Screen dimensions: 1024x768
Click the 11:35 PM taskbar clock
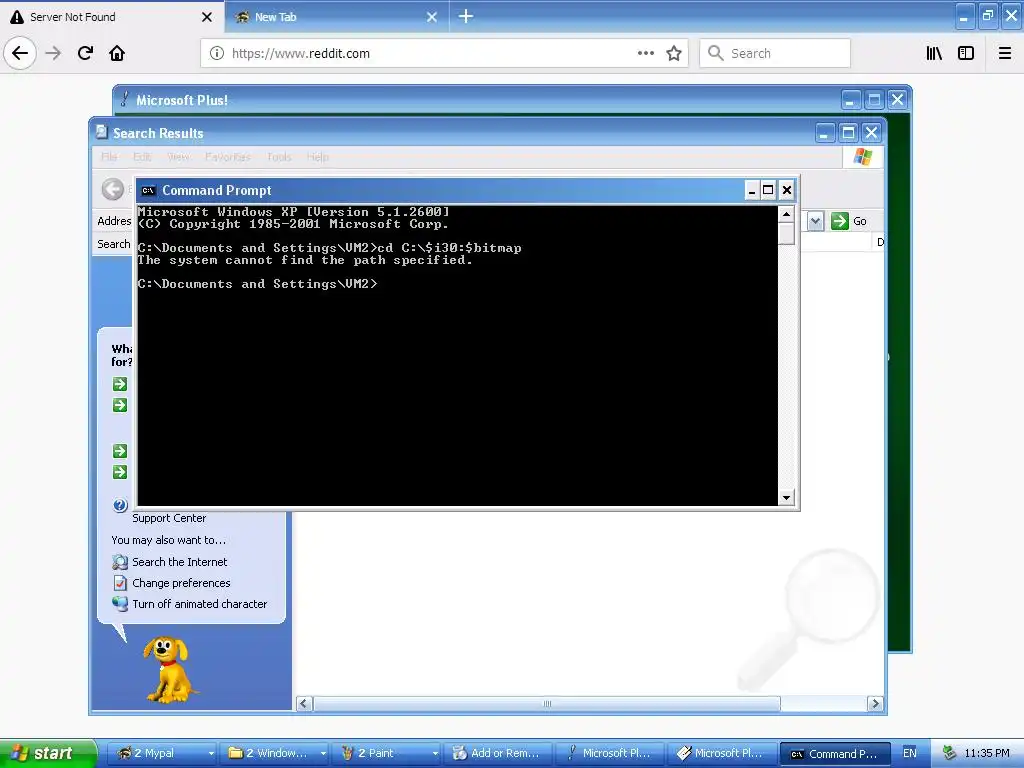click(x=987, y=753)
